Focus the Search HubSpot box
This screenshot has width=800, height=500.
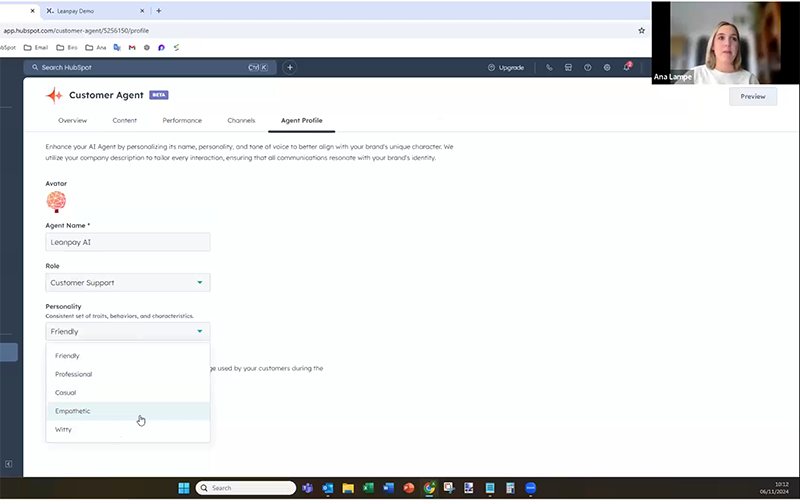pyautogui.click(x=150, y=67)
